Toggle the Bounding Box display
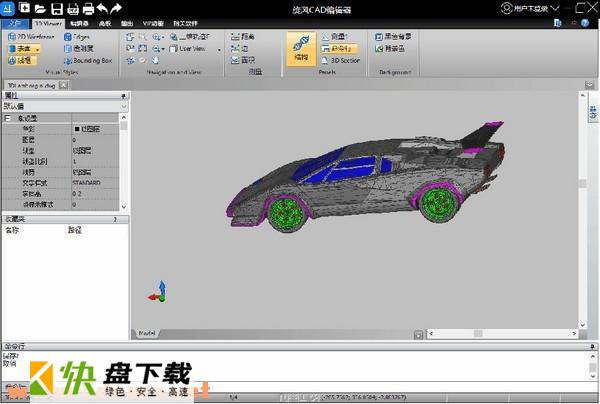The image size is (600, 404). (88, 60)
